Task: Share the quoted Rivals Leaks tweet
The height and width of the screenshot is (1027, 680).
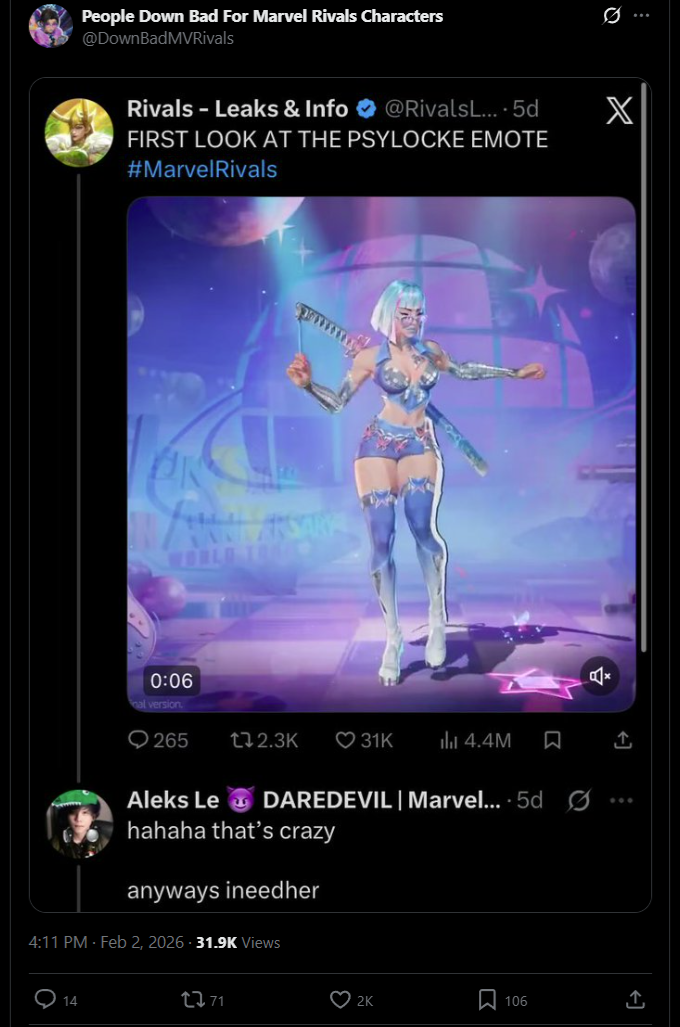Action: pyautogui.click(x=623, y=740)
